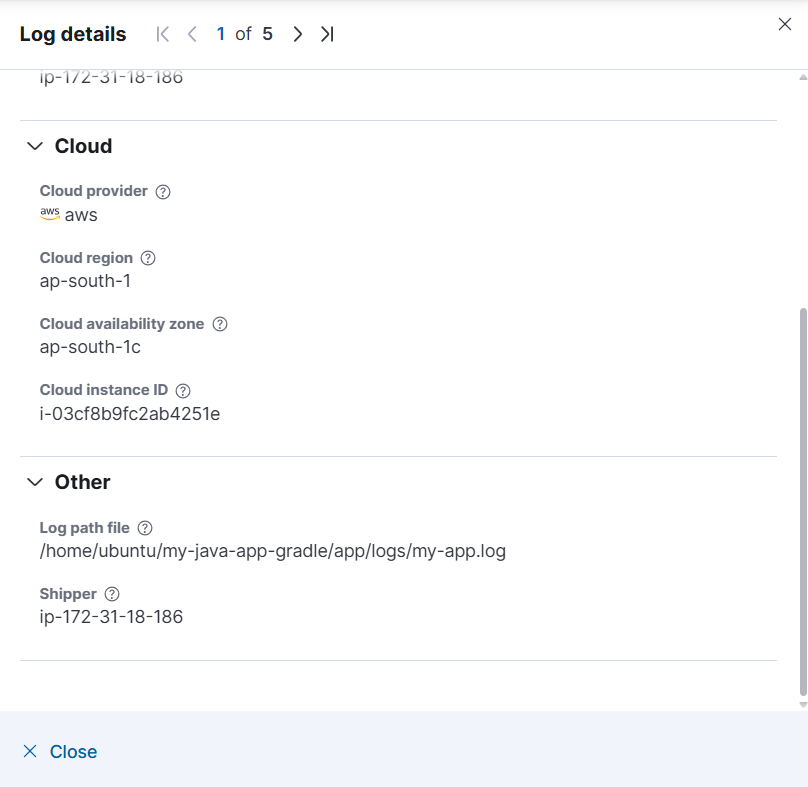Viewport: 808px width, 787px height.
Task: Click the scrollbar up arrow
Action: point(803,77)
